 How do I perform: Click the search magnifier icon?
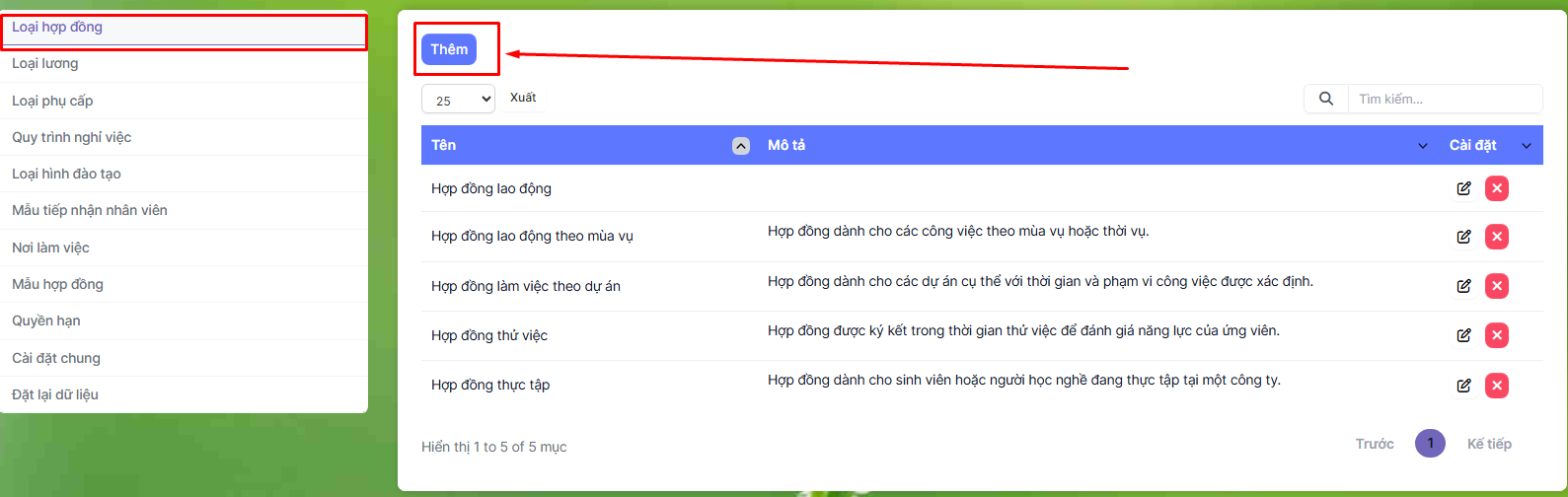1325,99
